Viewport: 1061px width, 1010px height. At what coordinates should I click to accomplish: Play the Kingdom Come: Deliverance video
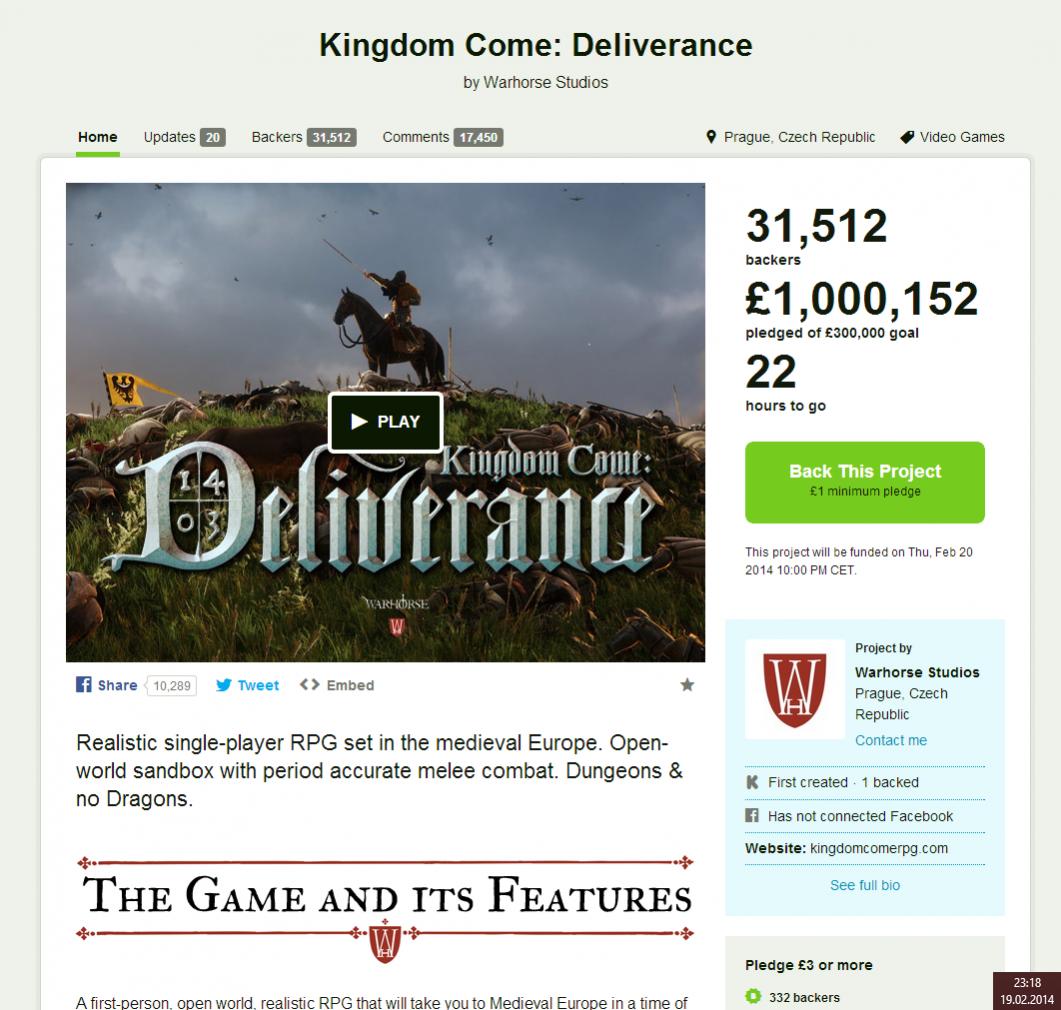tap(385, 421)
